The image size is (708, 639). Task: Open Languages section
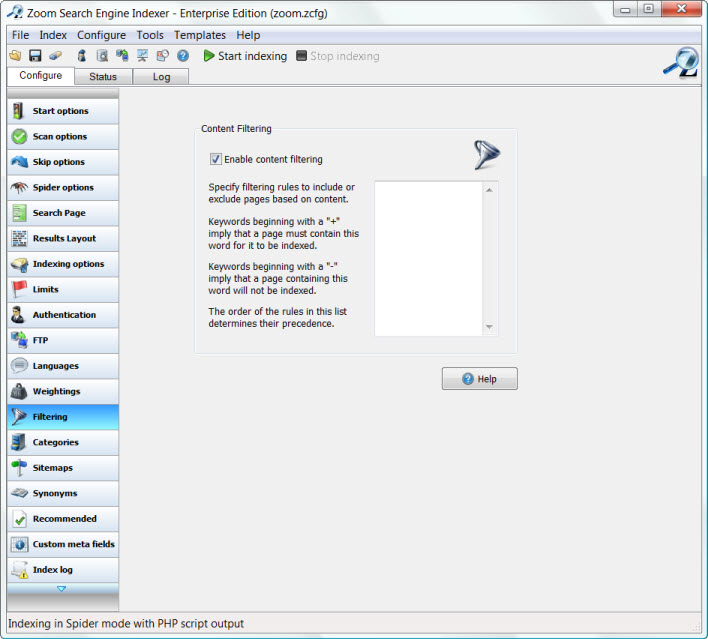[63, 366]
